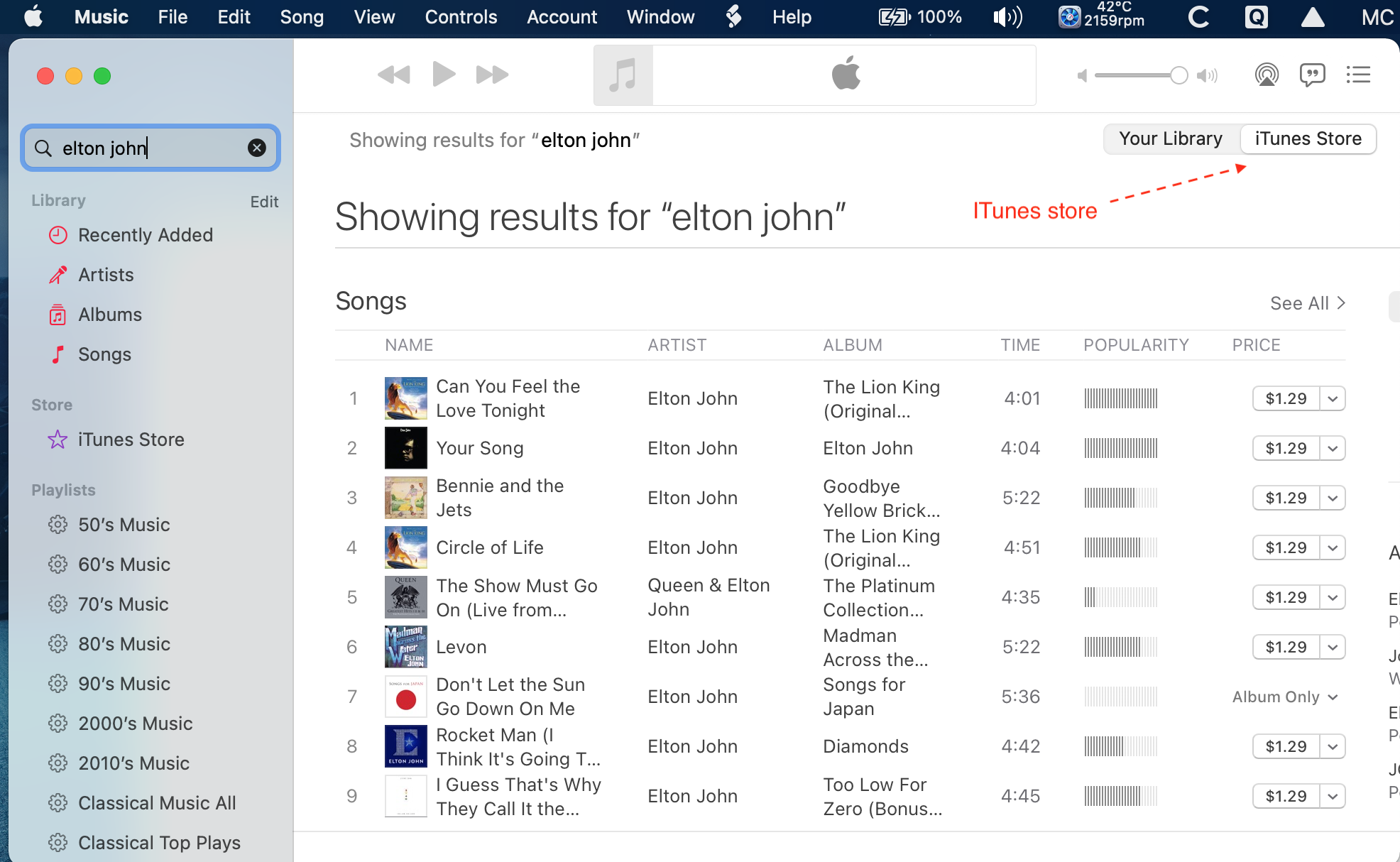1400x862 pixels.
Task: Expand price options for The Show Must Go On
Action: coord(1333,597)
